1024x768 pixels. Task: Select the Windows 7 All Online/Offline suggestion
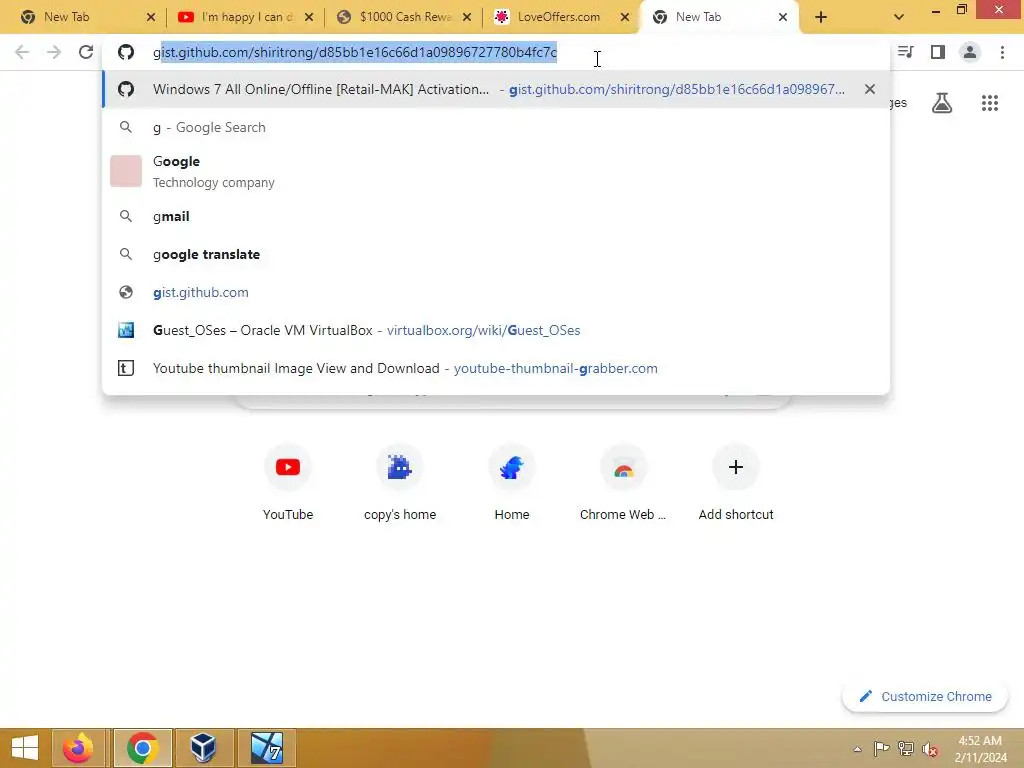tap(496, 89)
